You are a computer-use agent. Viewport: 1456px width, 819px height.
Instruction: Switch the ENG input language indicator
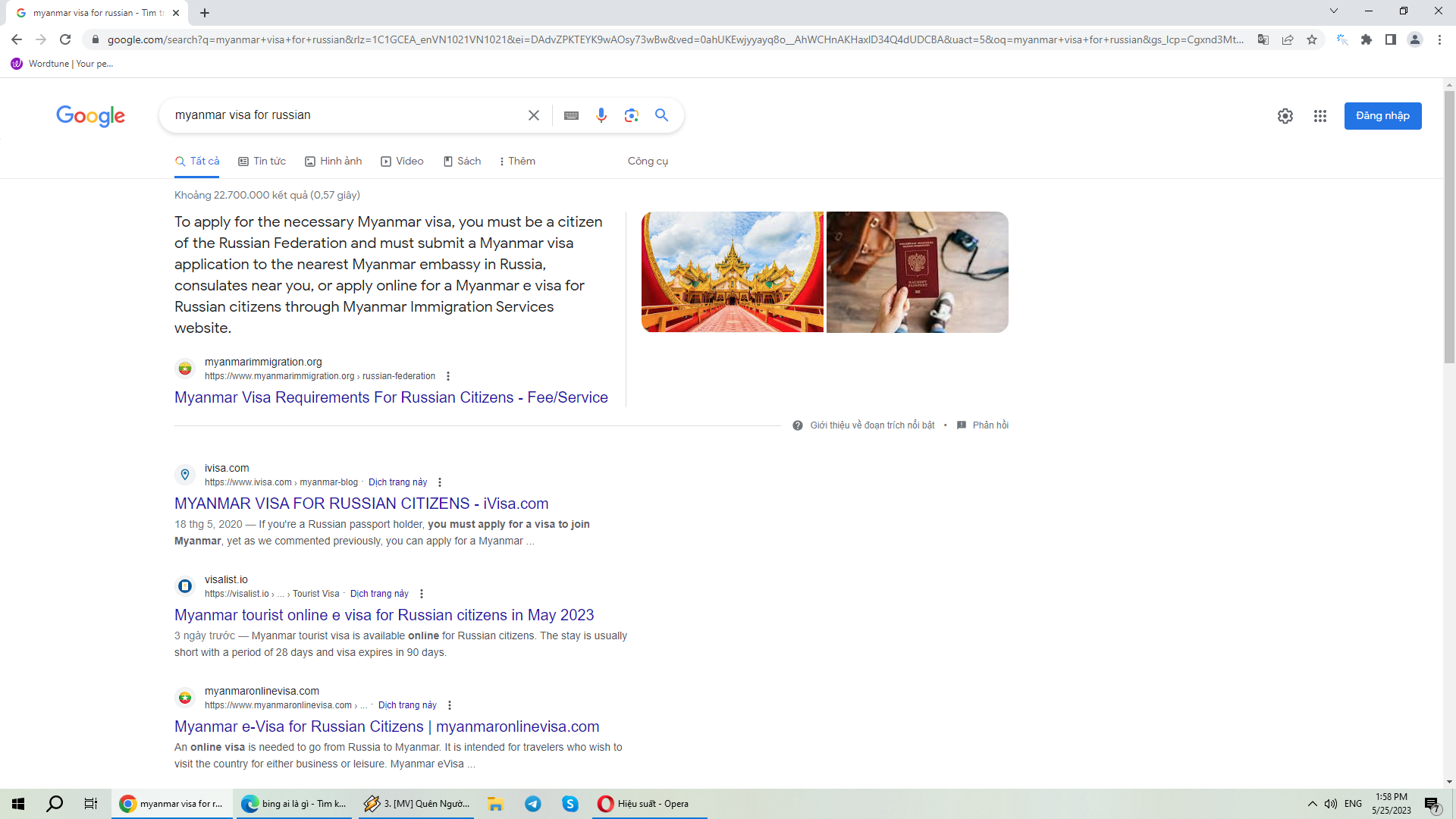click(x=1353, y=804)
